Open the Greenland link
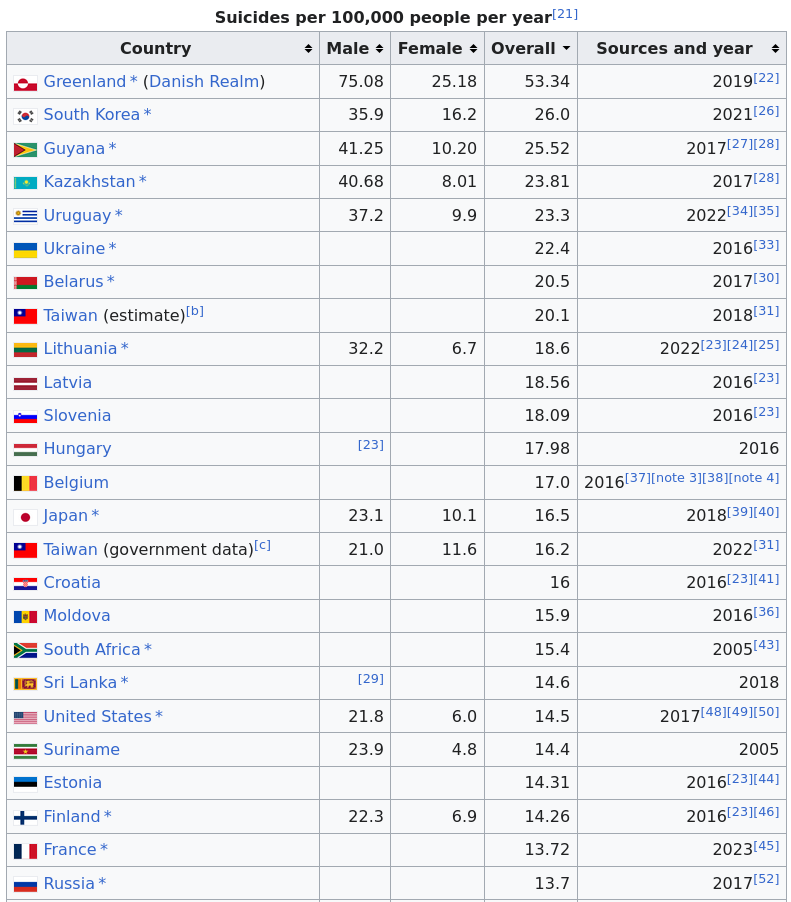Image resolution: width=791 pixels, height=902 pixels. [85, 82]
